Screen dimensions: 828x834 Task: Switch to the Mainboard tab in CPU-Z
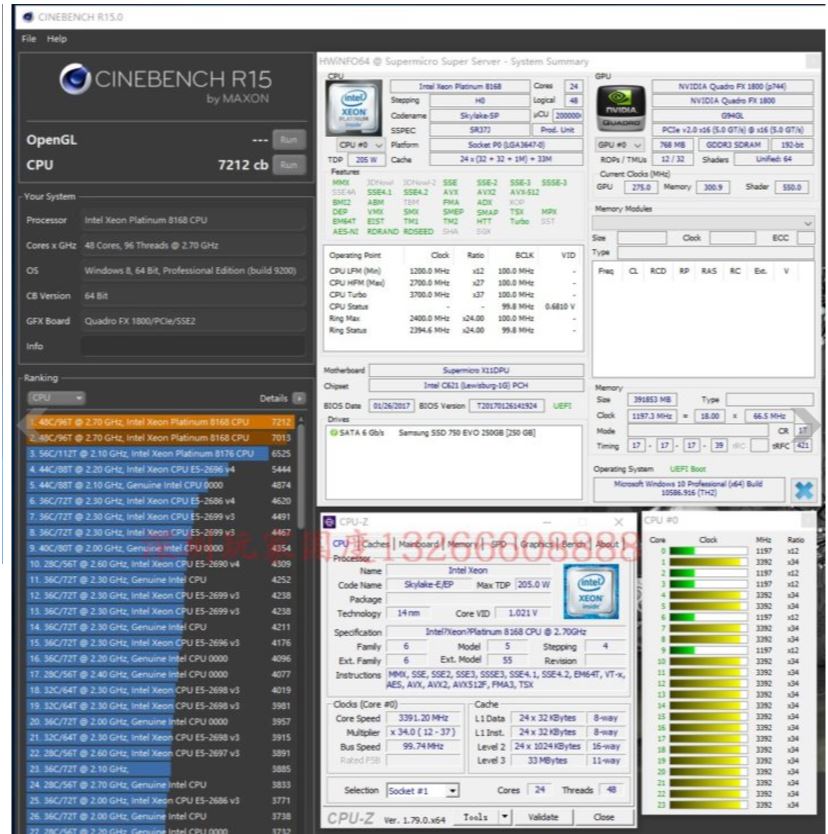click(419, 544)
